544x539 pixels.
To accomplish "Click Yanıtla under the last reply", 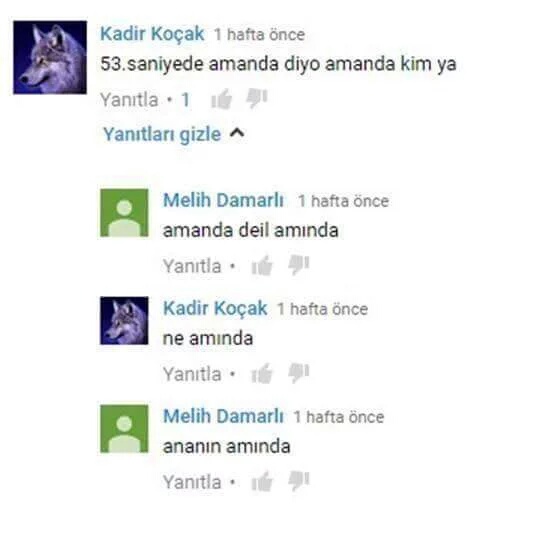I will click(x=192, y=482).
